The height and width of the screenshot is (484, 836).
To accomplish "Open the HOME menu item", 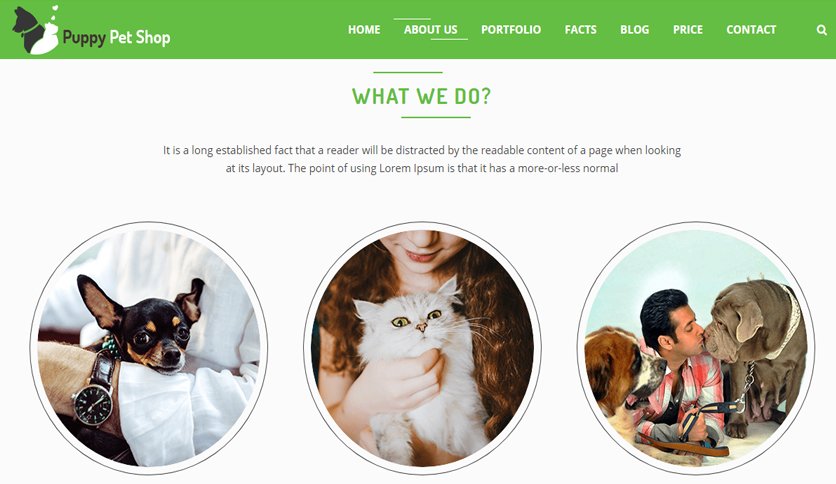I will pos(364,30).
